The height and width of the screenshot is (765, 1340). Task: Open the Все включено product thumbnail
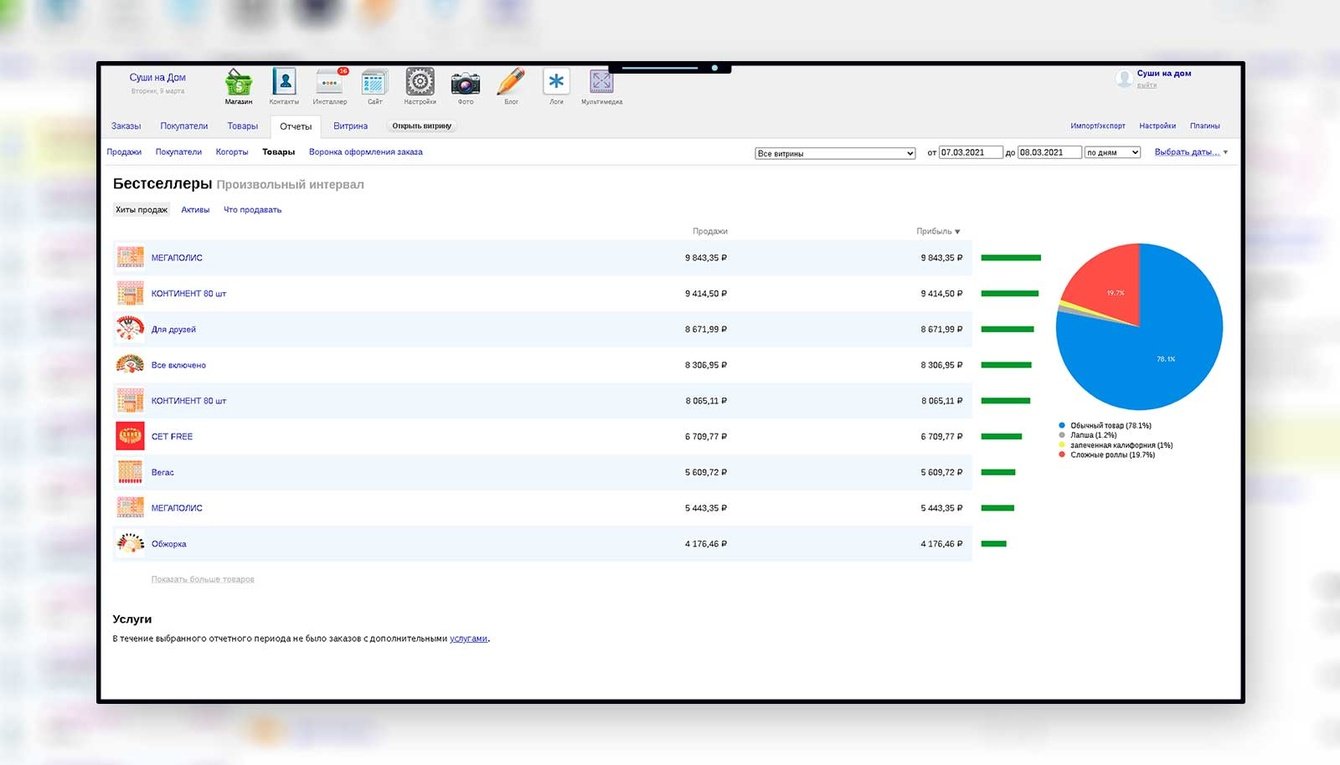pos(130,365)
